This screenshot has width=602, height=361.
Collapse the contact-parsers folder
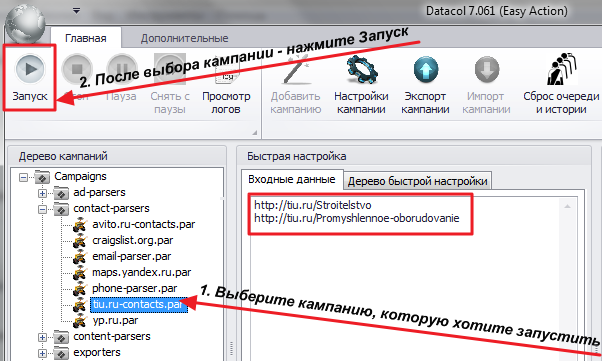point(43,209)
